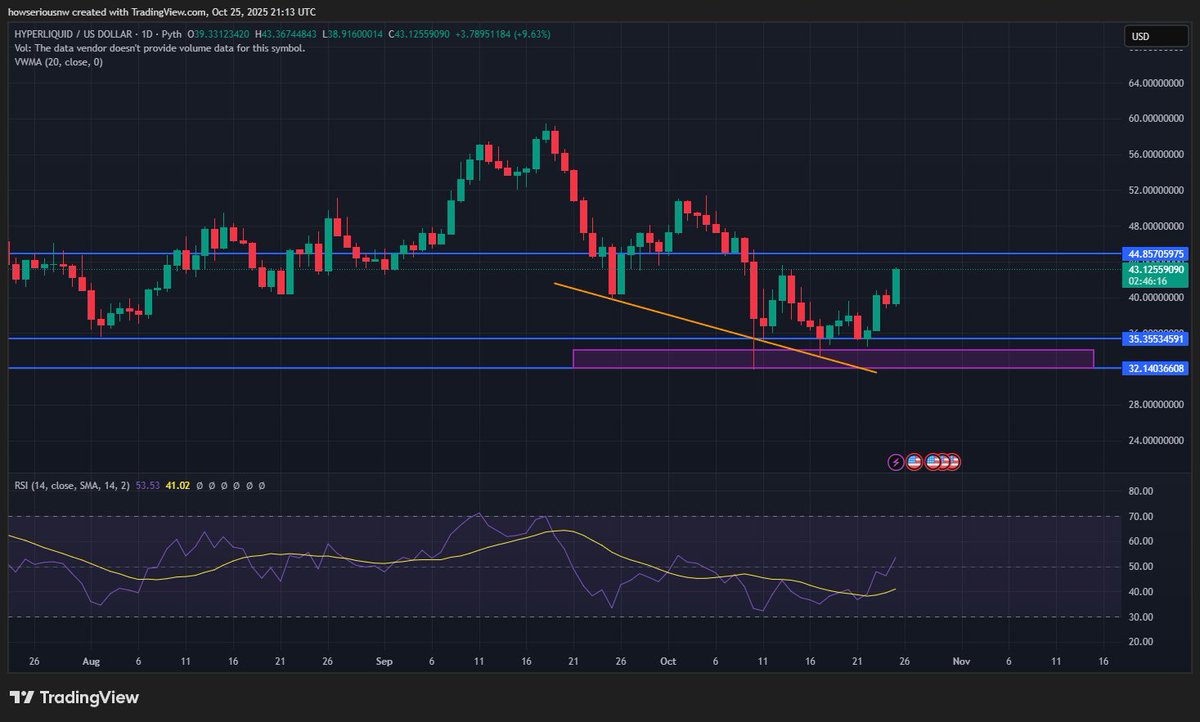The image size is (1200, 722).
Task: Click the 35.35534591 price line label
Action: 1156,339
